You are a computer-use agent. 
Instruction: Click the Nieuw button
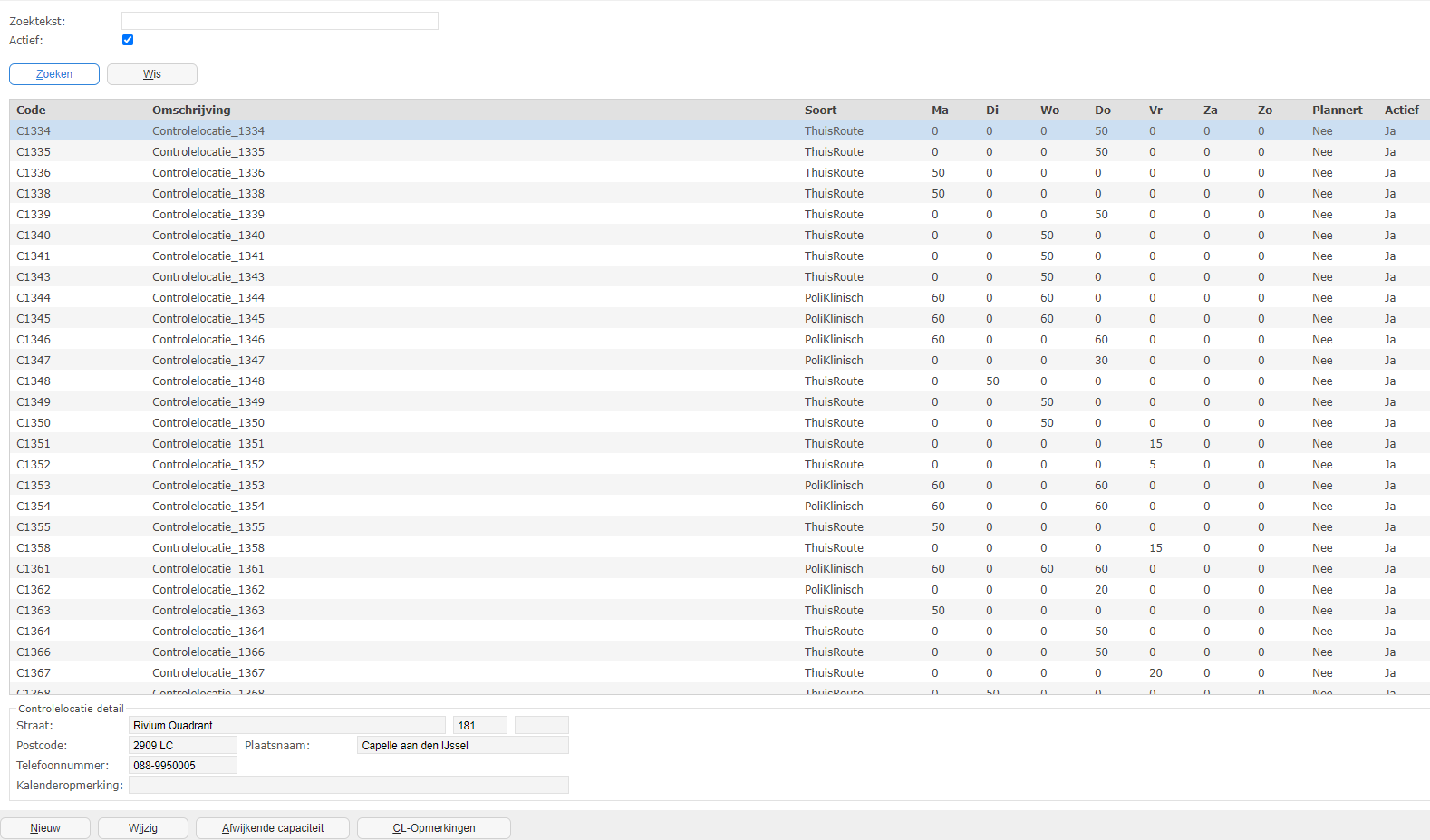point(45,828)
